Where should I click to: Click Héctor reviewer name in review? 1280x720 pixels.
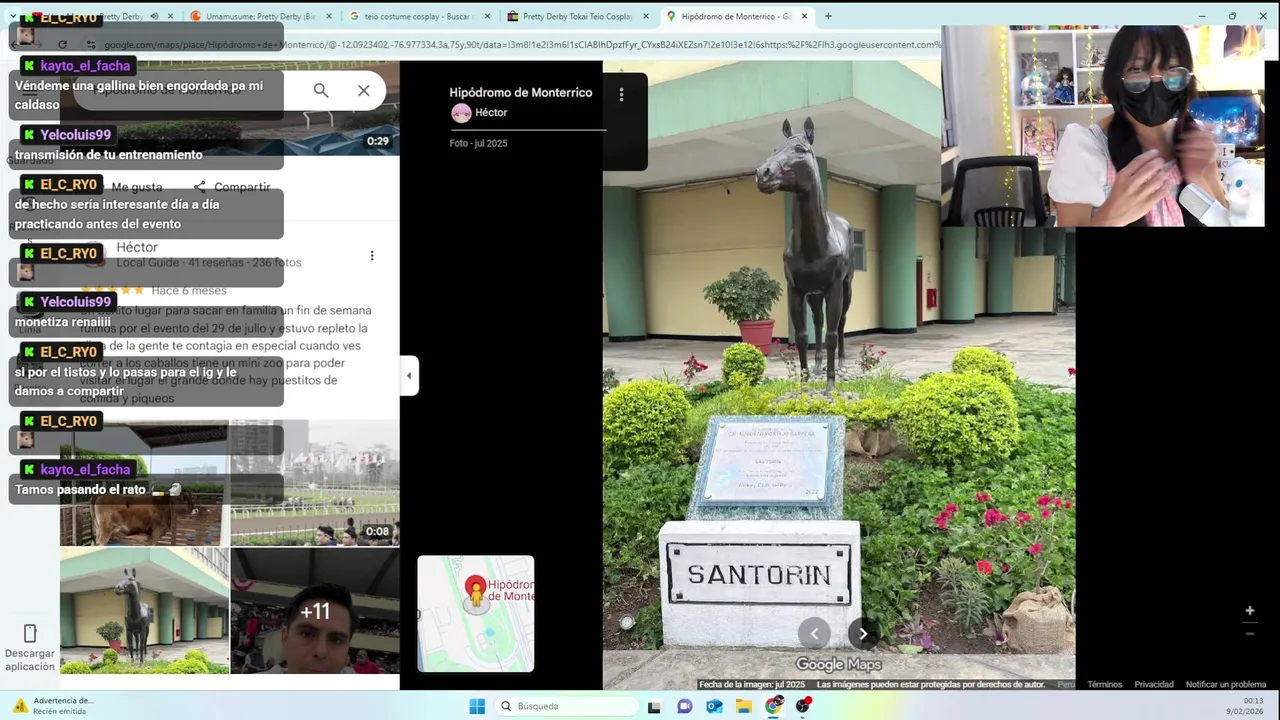pos(137,247)
